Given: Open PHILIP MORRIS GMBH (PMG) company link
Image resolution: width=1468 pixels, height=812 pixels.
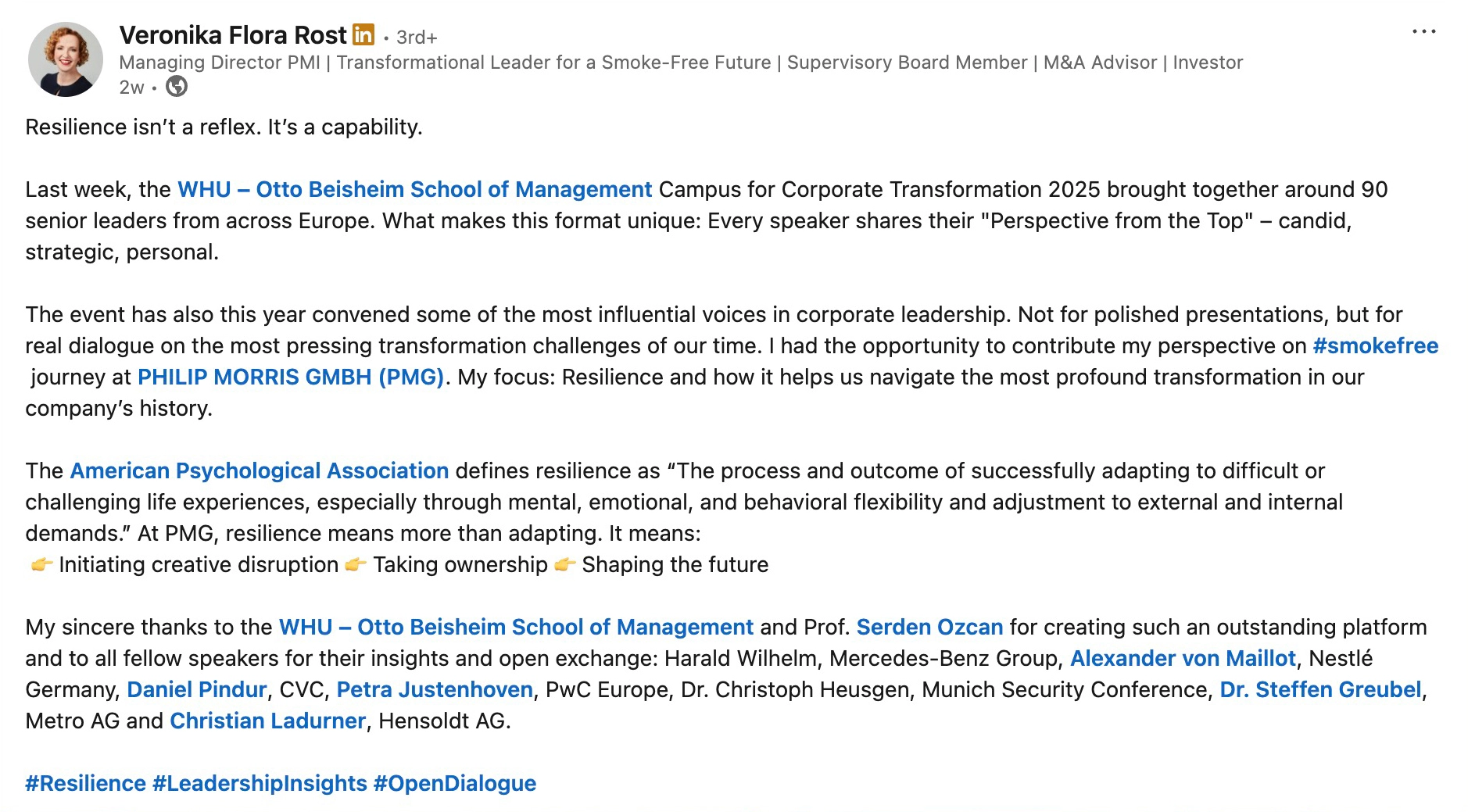Looking at the screenshot, I should pyautogui.click(x=291, y=377).
